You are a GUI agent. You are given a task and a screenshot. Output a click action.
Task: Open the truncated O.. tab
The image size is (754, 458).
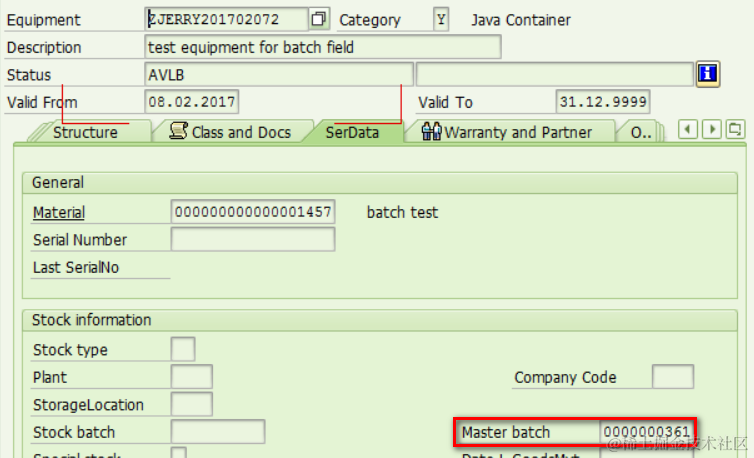tap(641, 132)
